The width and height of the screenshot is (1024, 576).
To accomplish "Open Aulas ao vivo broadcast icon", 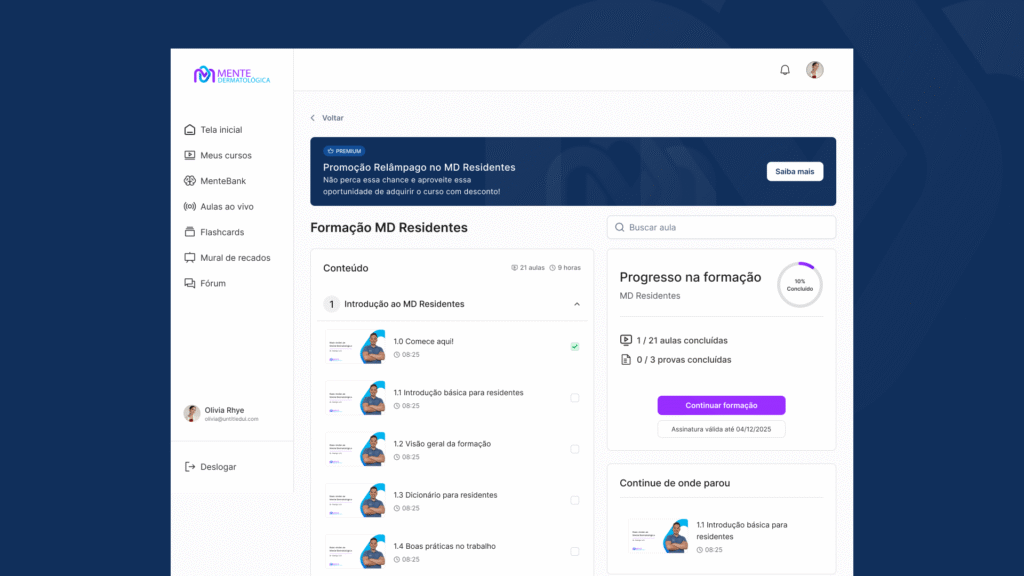I will [x=190, y=207].
